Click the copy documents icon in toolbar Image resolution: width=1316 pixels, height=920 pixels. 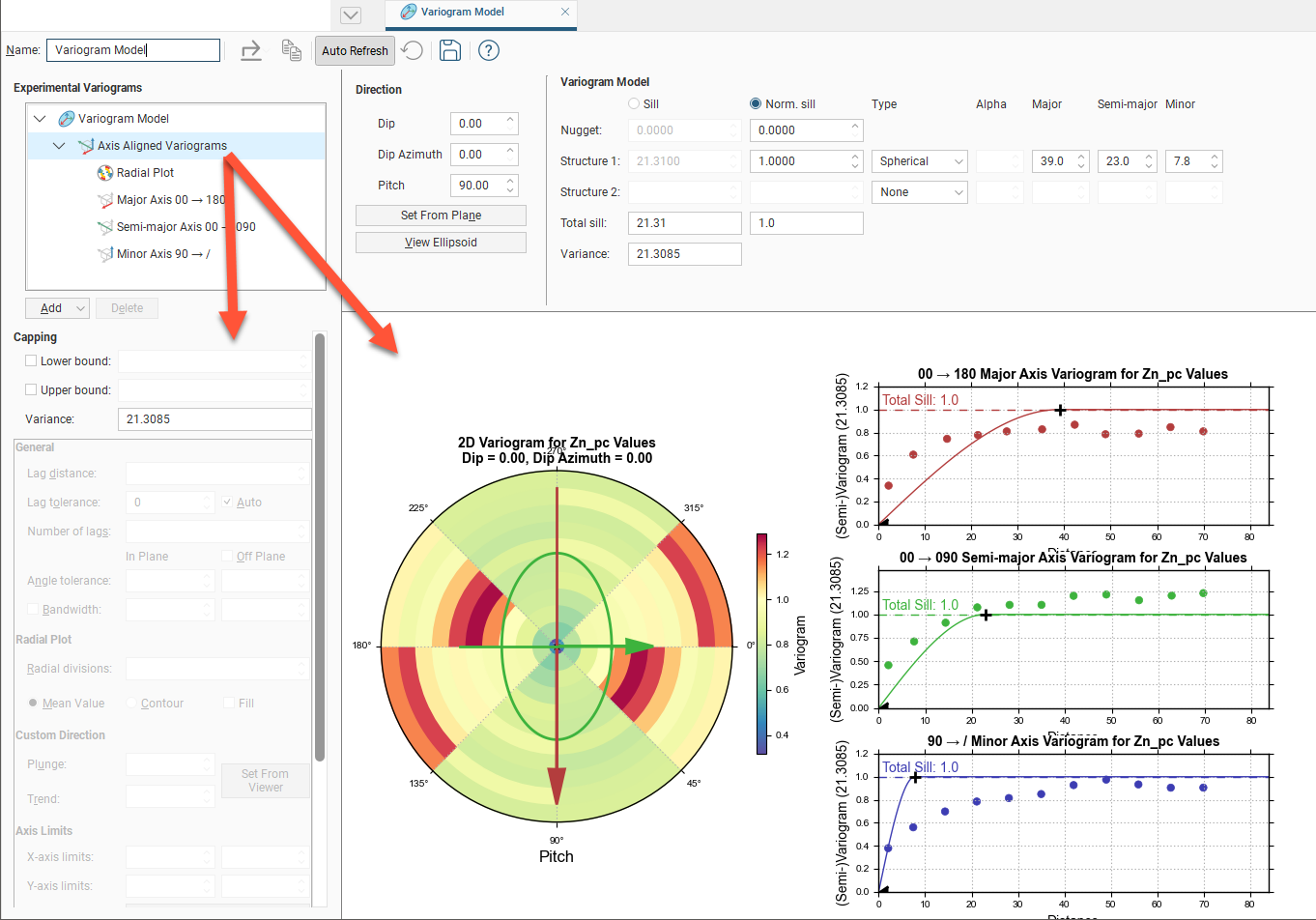click(291, 50)
